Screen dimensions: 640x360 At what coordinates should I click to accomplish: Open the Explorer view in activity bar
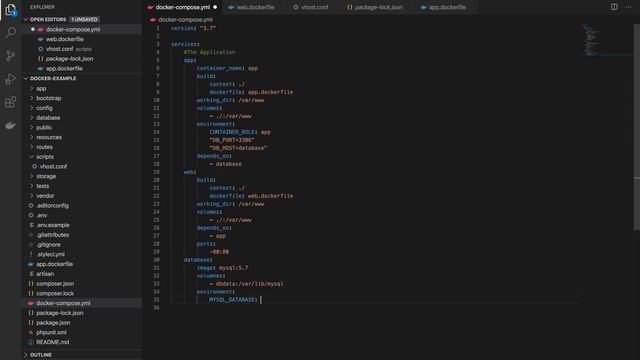tap(11, 10)
